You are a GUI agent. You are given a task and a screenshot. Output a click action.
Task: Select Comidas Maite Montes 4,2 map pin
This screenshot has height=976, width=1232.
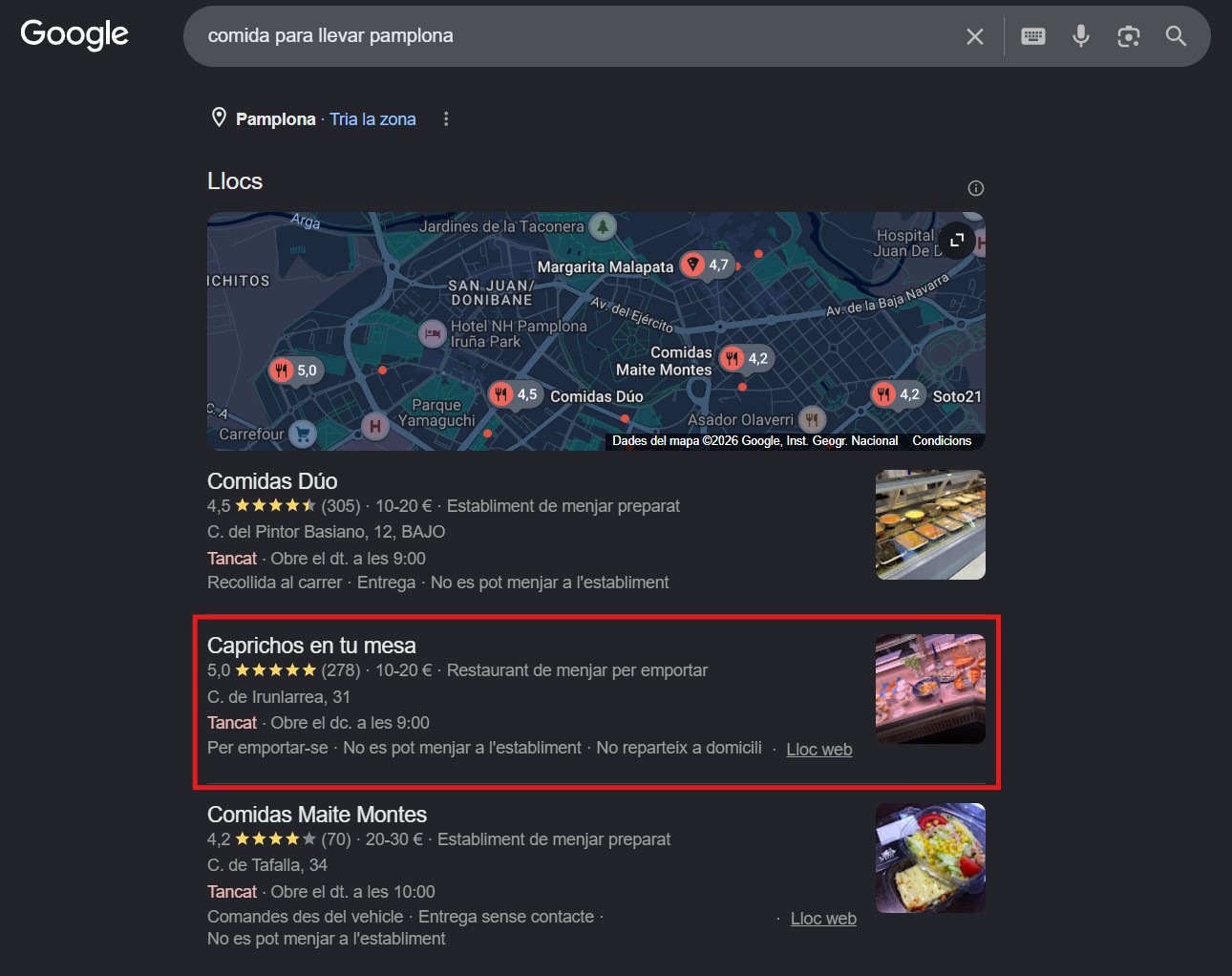746,358
